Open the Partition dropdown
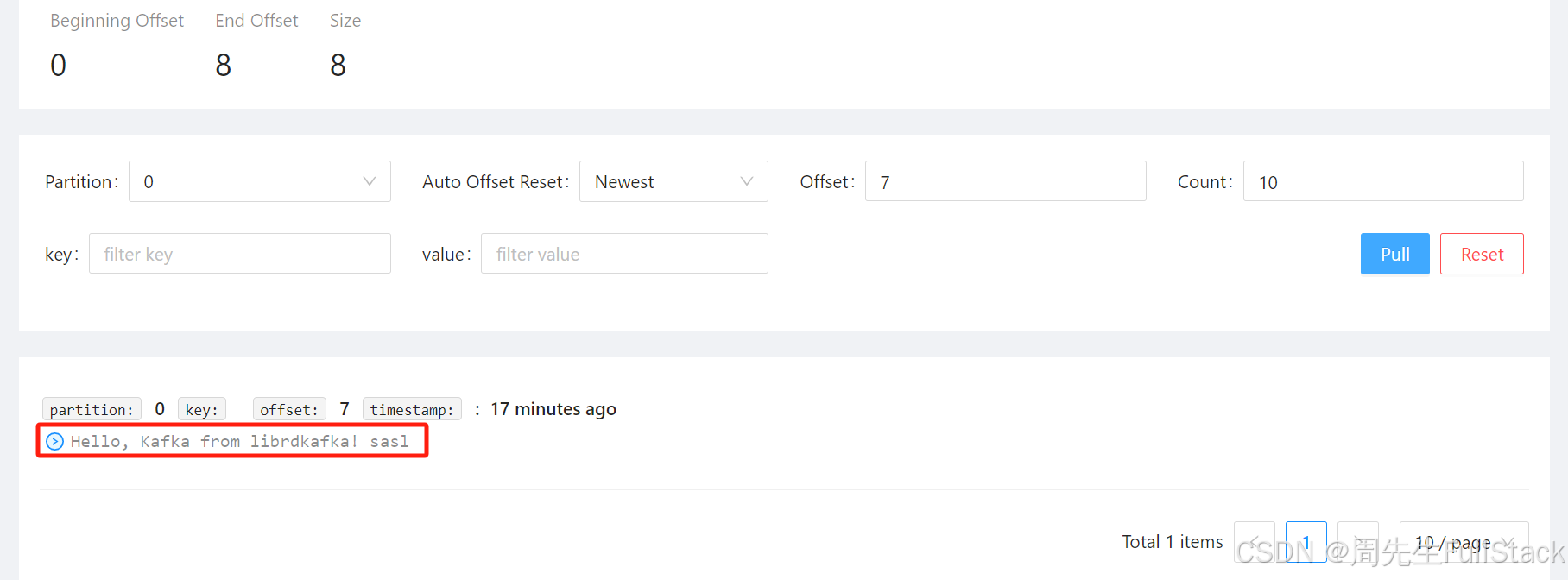Image resolution: width=1568 pixels, height=580 pixels. click(259, 181)
